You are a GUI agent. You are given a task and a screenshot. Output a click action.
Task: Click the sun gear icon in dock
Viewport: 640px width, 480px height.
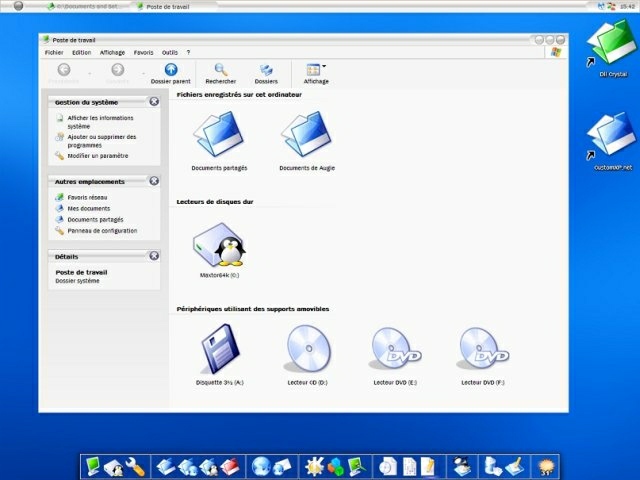(x=315, y=466)
